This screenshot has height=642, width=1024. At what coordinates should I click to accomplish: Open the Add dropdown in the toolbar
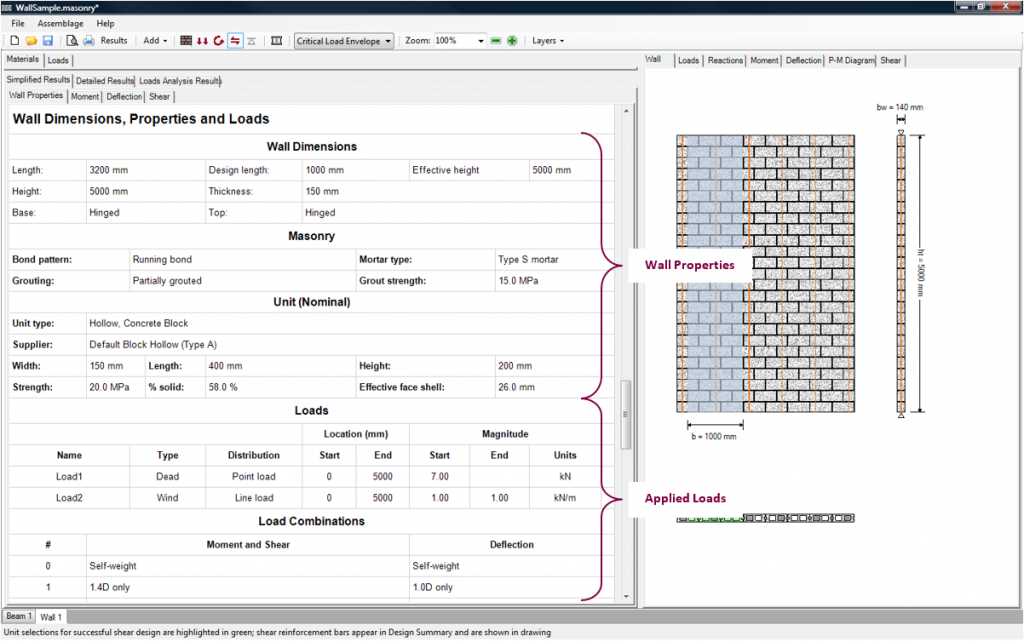tap(155, 41)
